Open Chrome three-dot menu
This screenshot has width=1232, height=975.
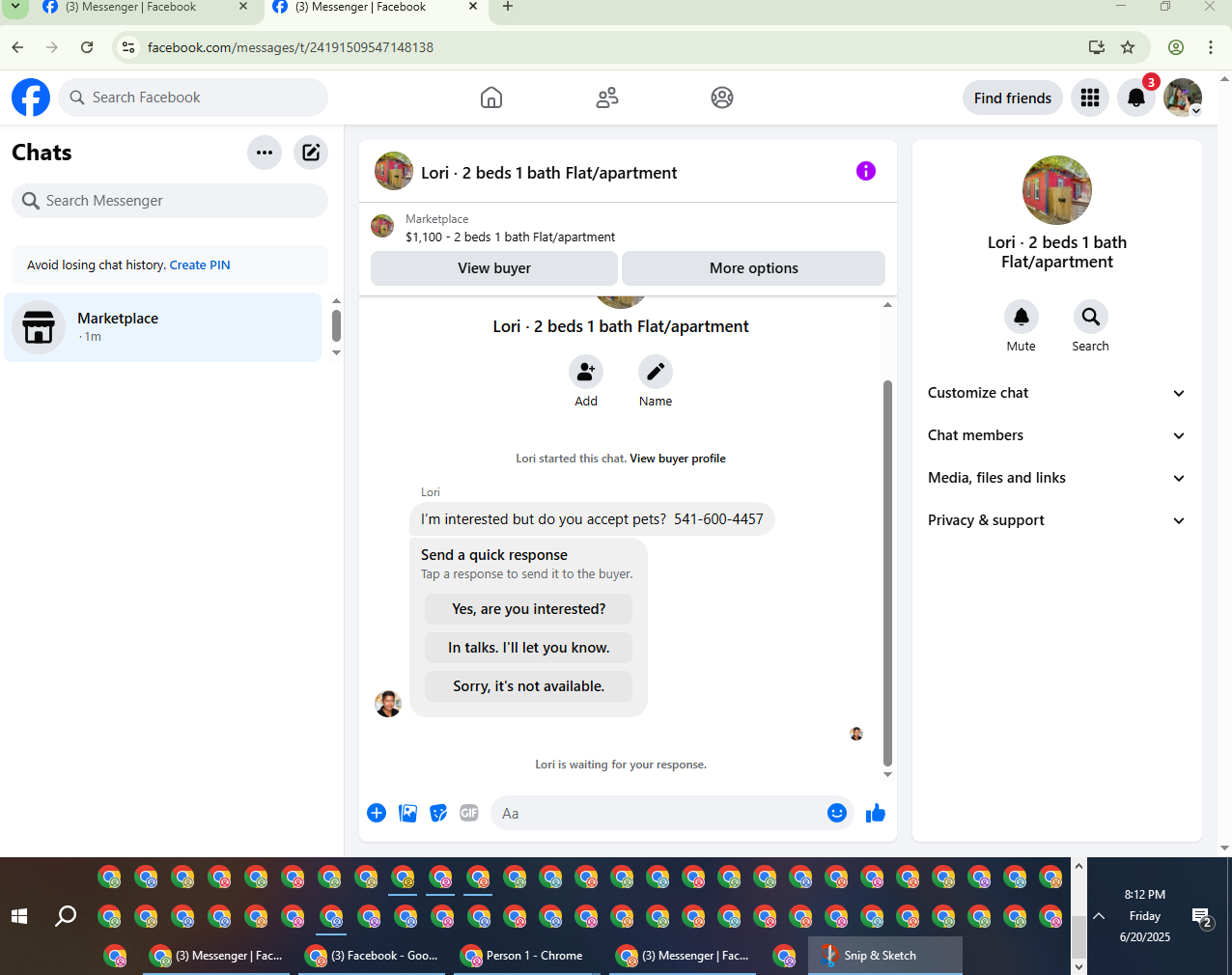pos(1211,47)
